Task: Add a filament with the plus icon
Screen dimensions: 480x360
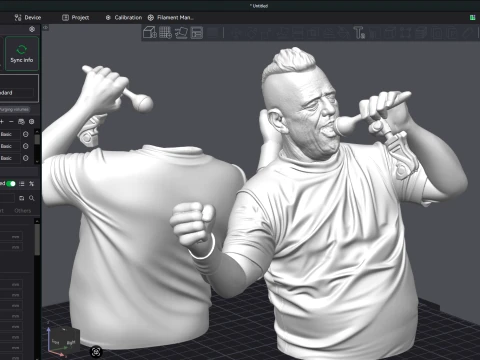Action: pos(2,122)
